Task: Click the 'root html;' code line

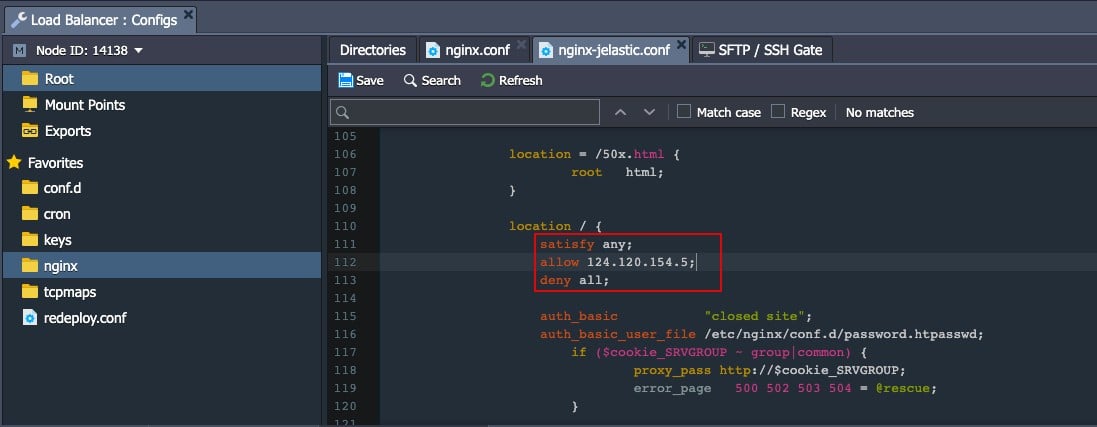Action: [x=617, y=172]
